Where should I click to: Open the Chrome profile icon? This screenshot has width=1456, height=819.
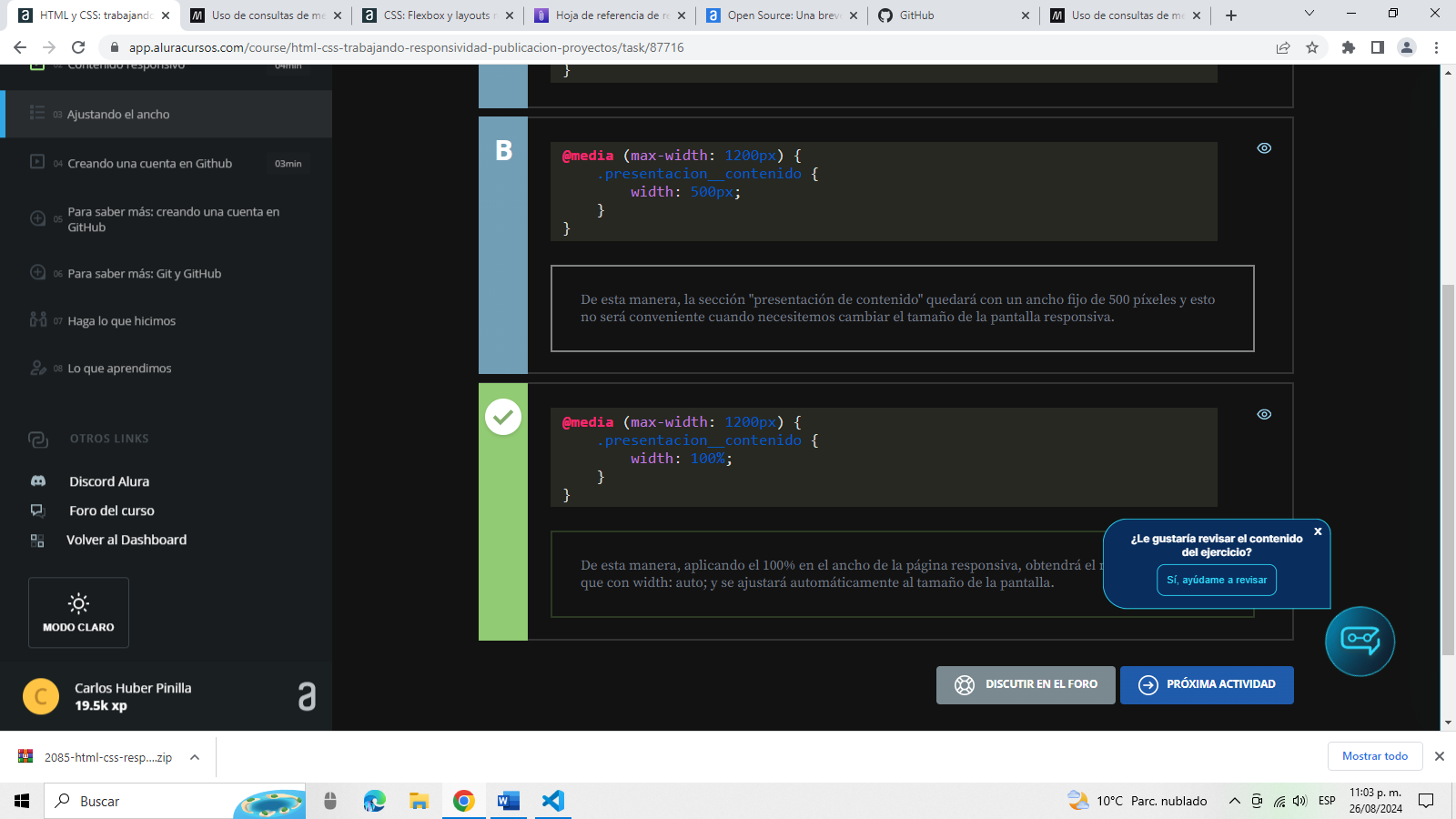[x=1407, y=47]
